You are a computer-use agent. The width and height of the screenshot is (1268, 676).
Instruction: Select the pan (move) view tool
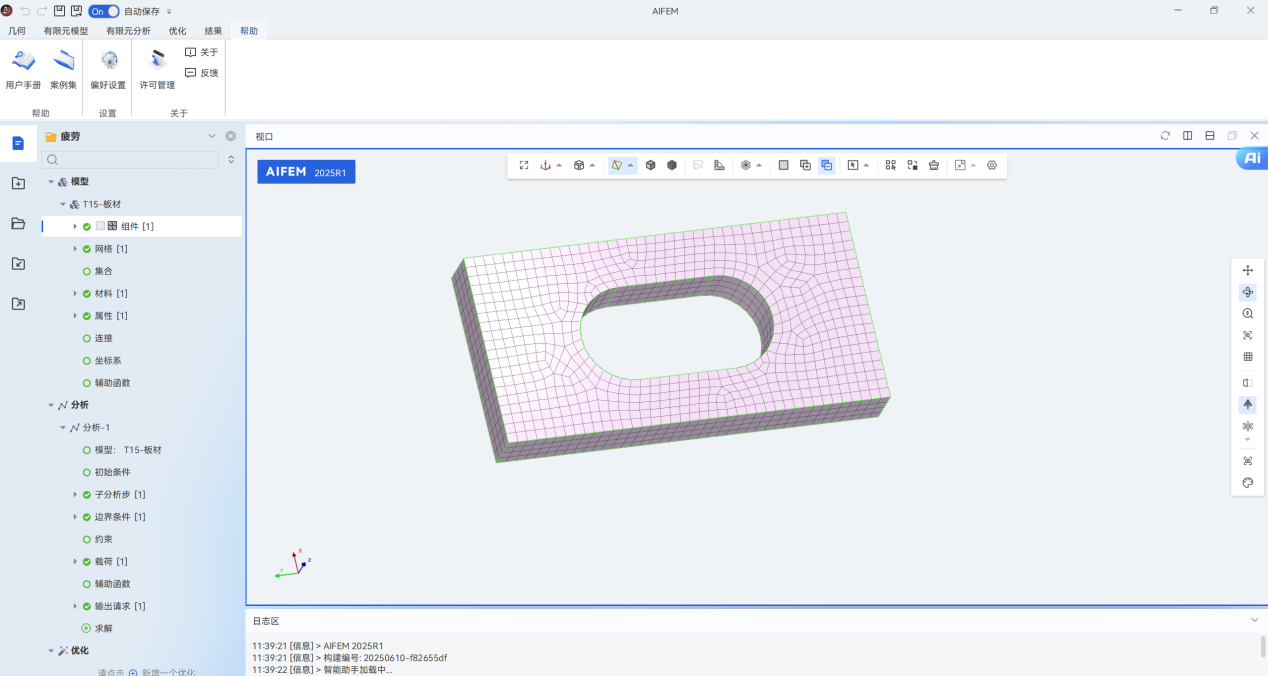point(1247,270)
